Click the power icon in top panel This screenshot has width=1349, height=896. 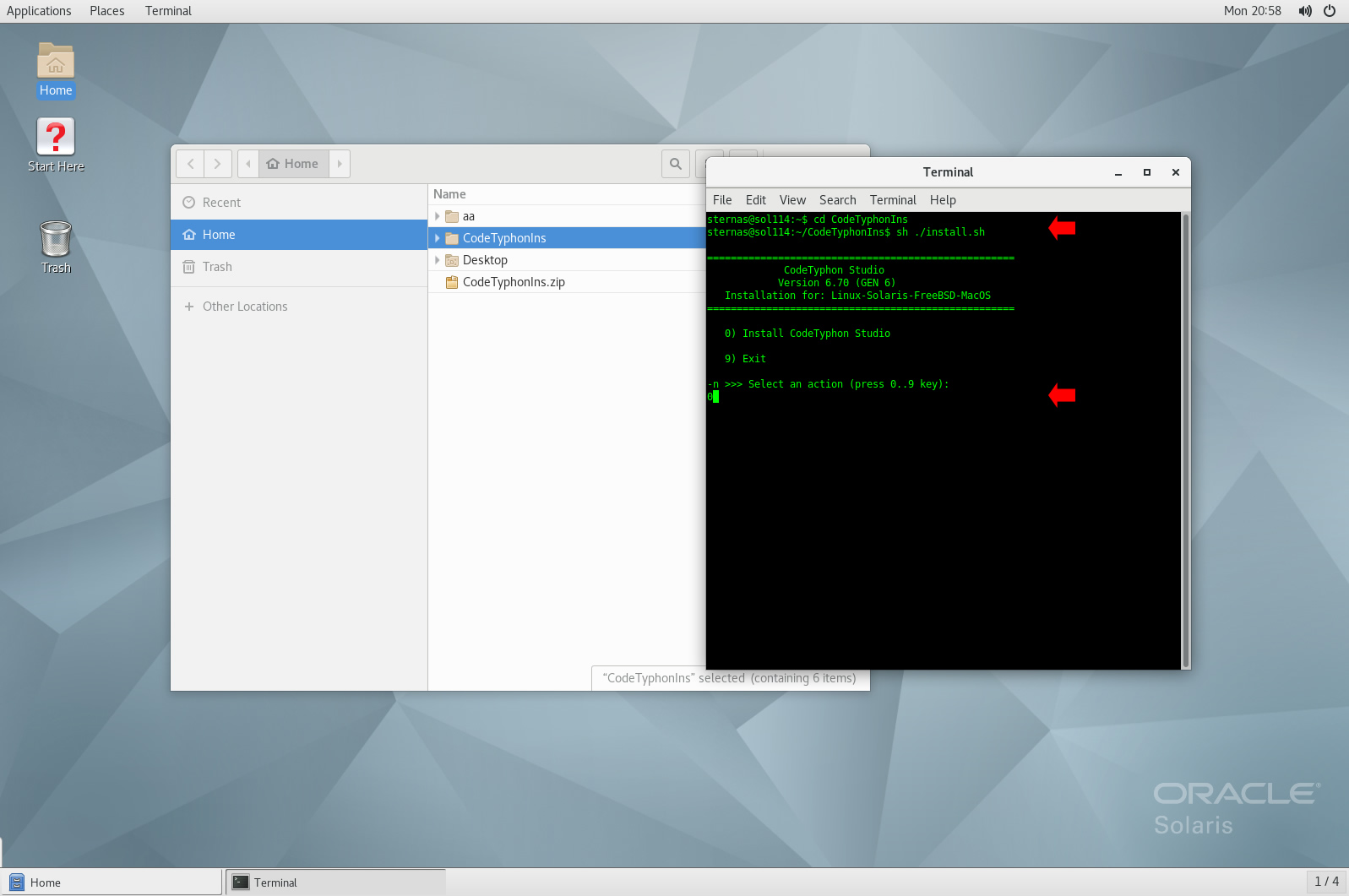[1330, 11]
